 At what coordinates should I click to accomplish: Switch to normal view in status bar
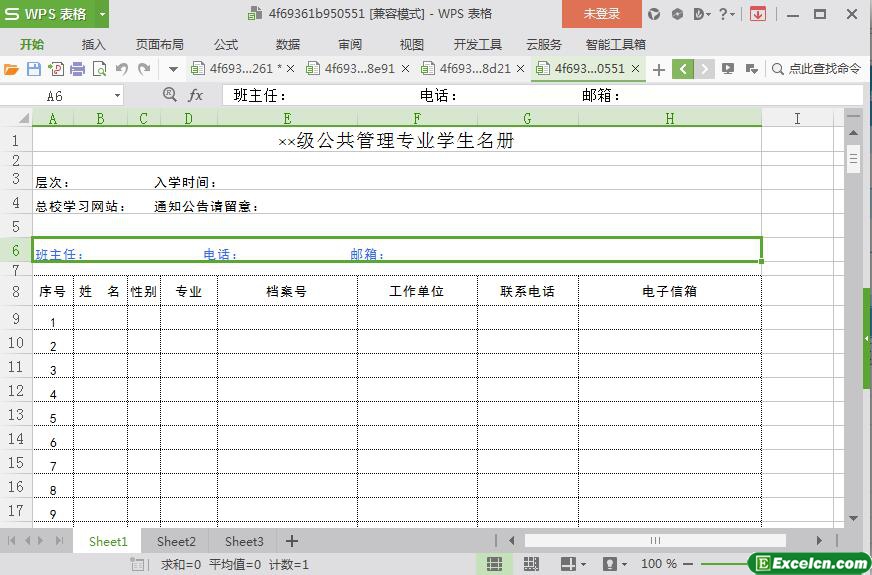[494, 564]
